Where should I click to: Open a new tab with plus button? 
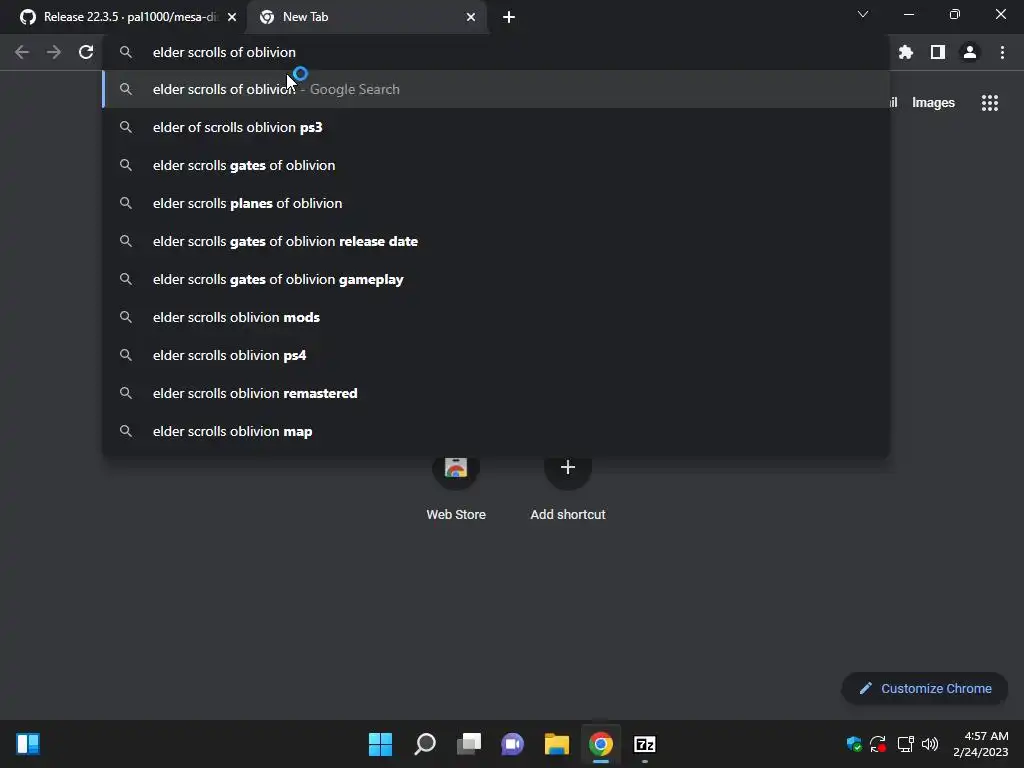click(509, 17)
